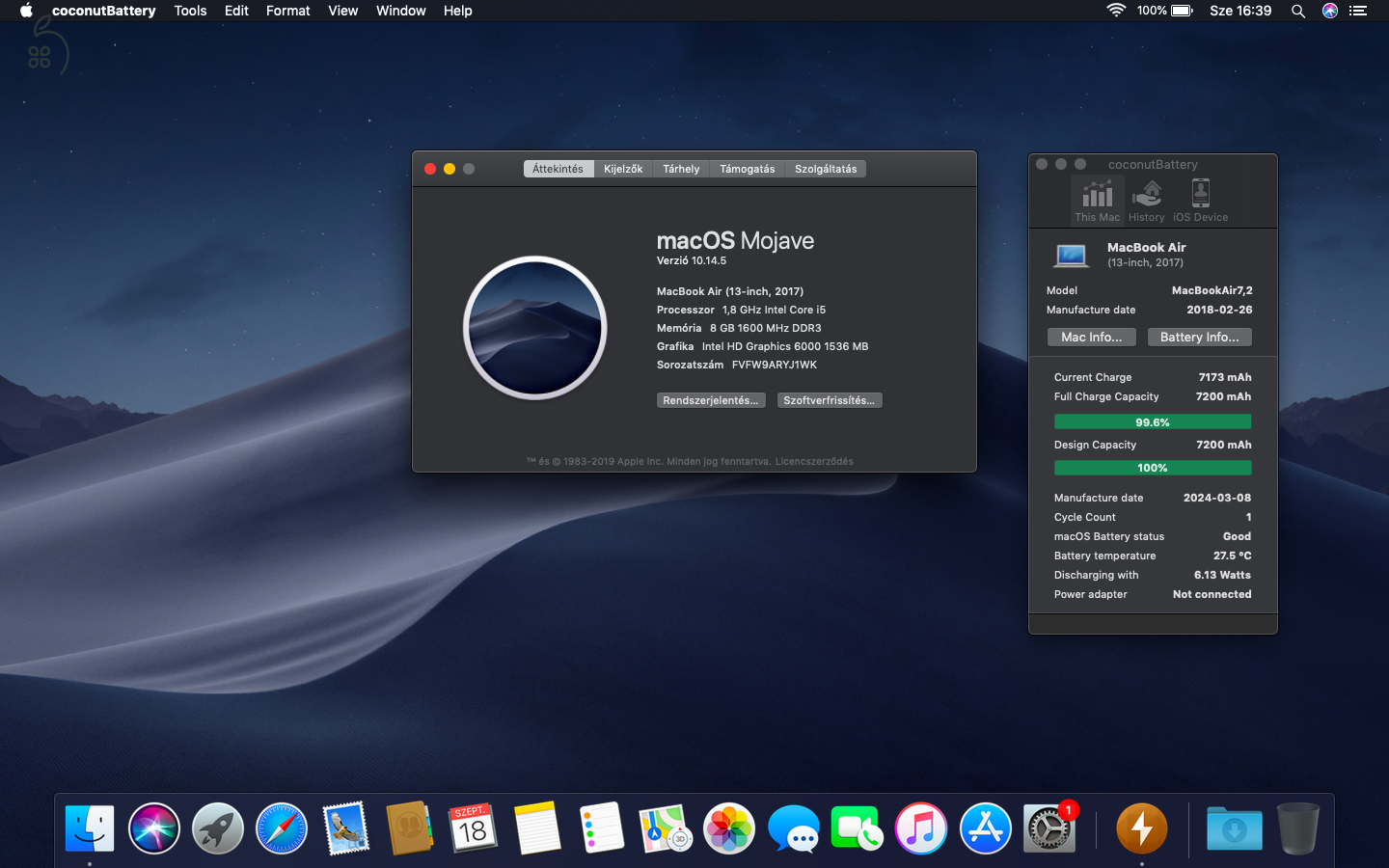The height and width of the screenshot is (868, 1389).
Task: Open Siri from the menu bar
Action: click(1330, 11)
